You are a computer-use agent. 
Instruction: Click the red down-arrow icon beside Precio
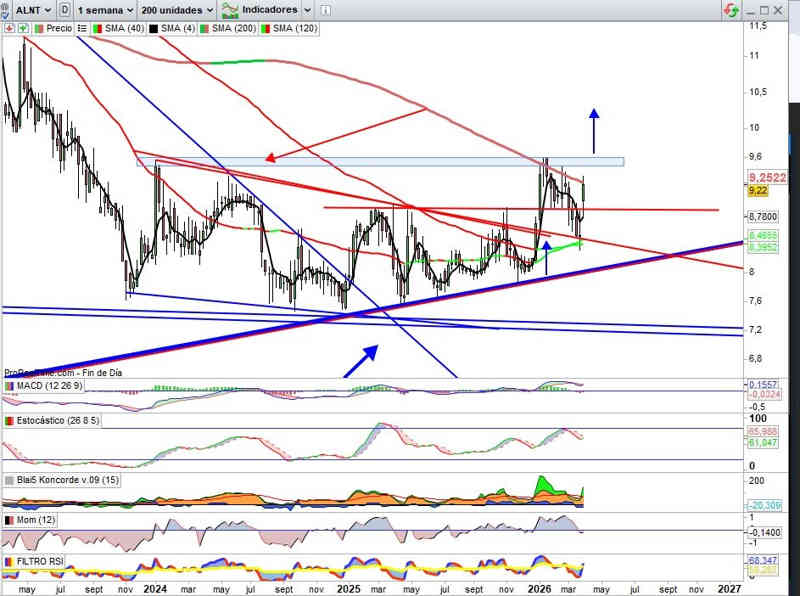point(9,29)
